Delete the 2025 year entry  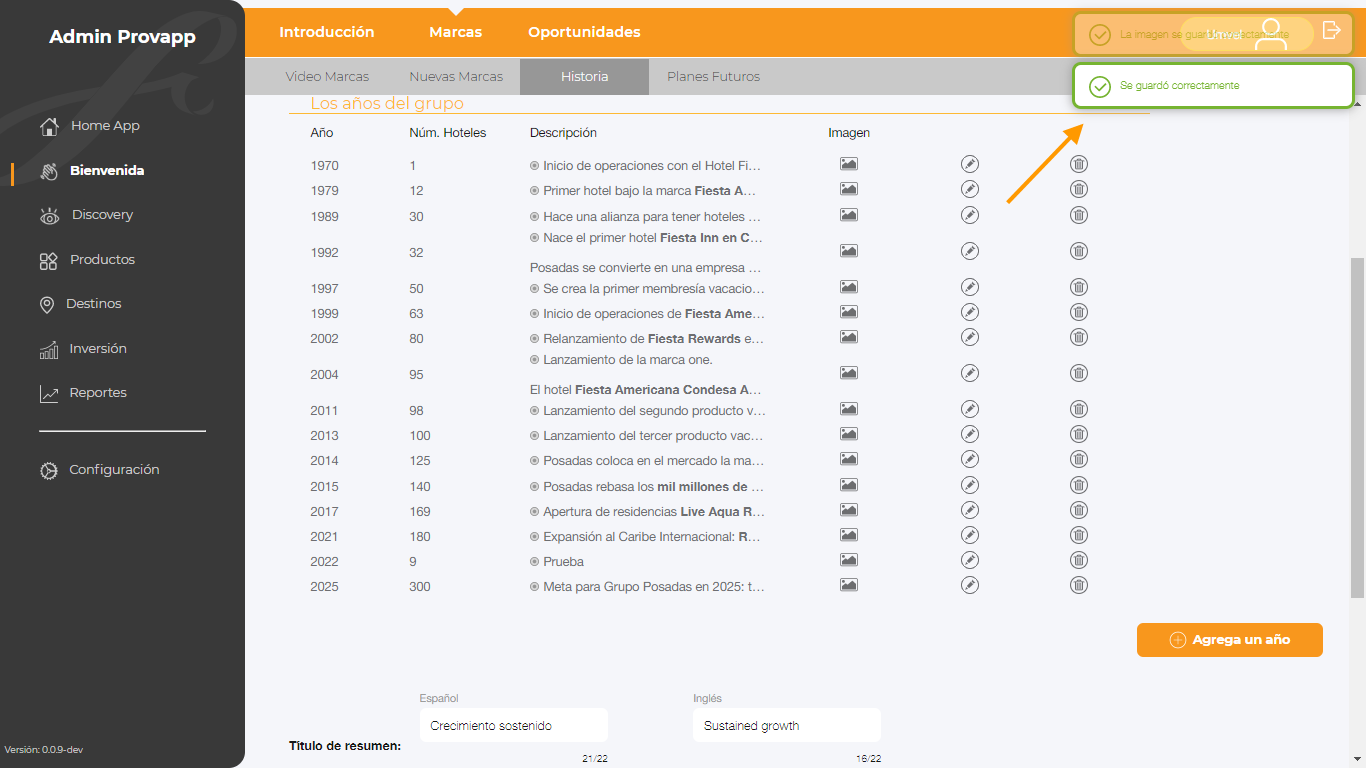click(x=1079, y=585)
